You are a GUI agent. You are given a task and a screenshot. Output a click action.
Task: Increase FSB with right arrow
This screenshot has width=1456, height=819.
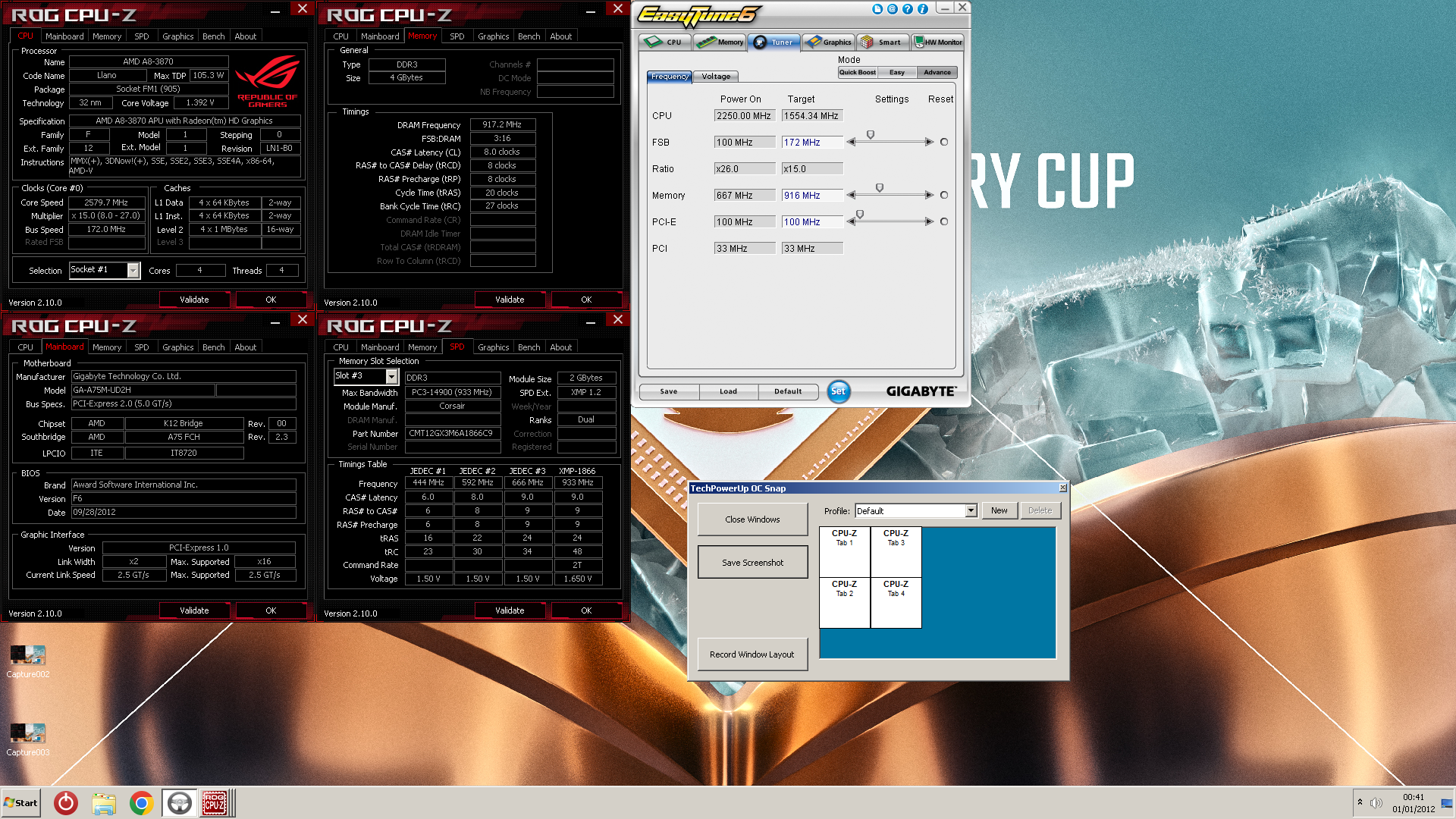point(929,142)
